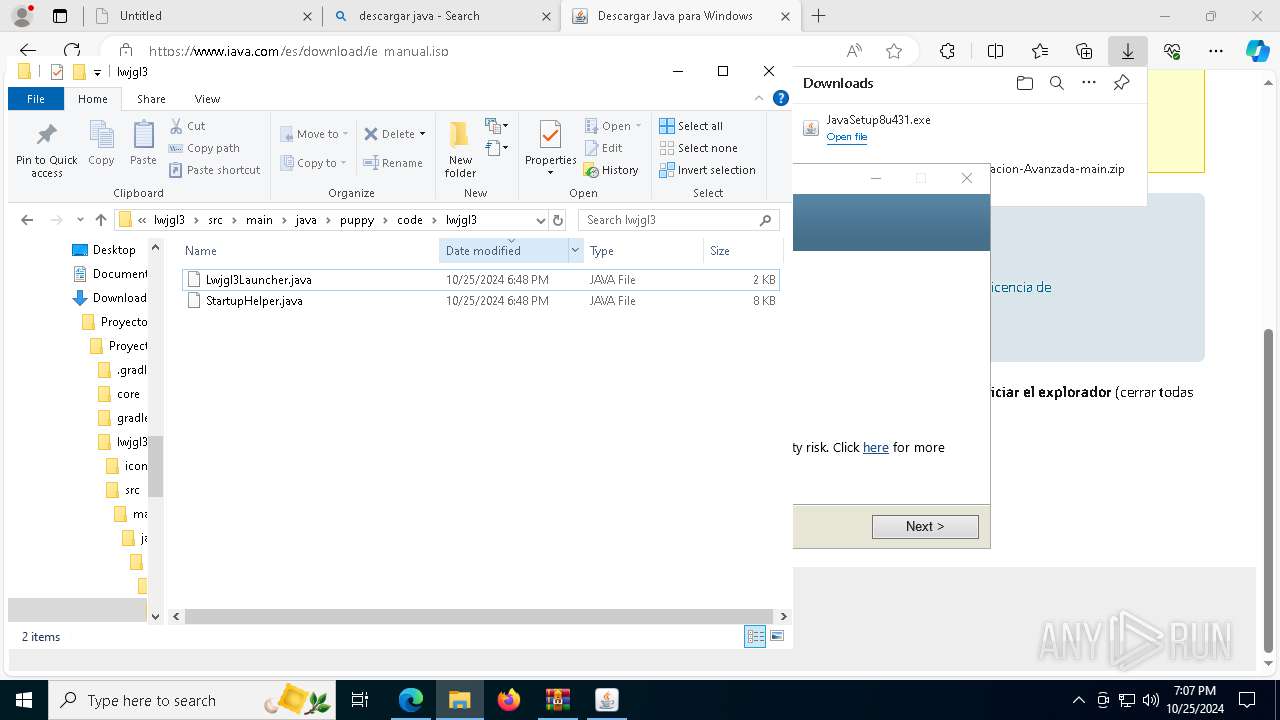Pin the Downloads panel
The width and height of the screenshot is (1280, 720).
pyautogui.click(x=1121, y=83)
